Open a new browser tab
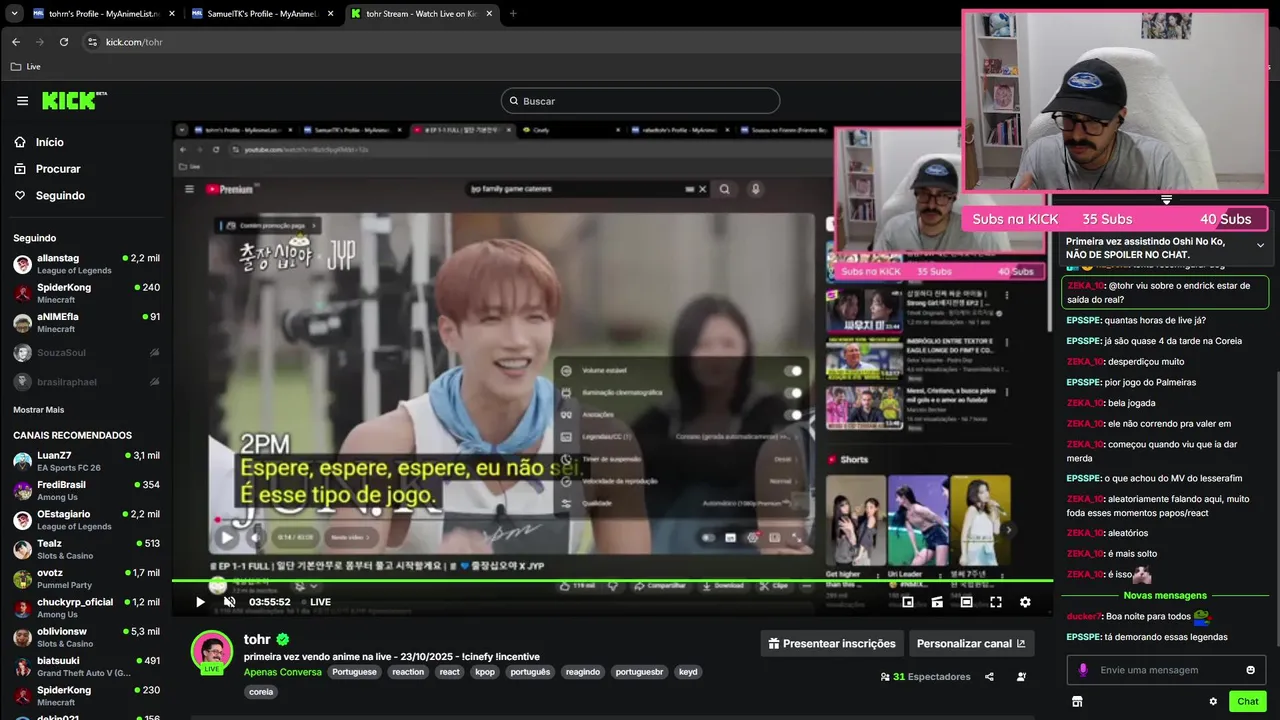1280x720 pixels. coord(513,14)
